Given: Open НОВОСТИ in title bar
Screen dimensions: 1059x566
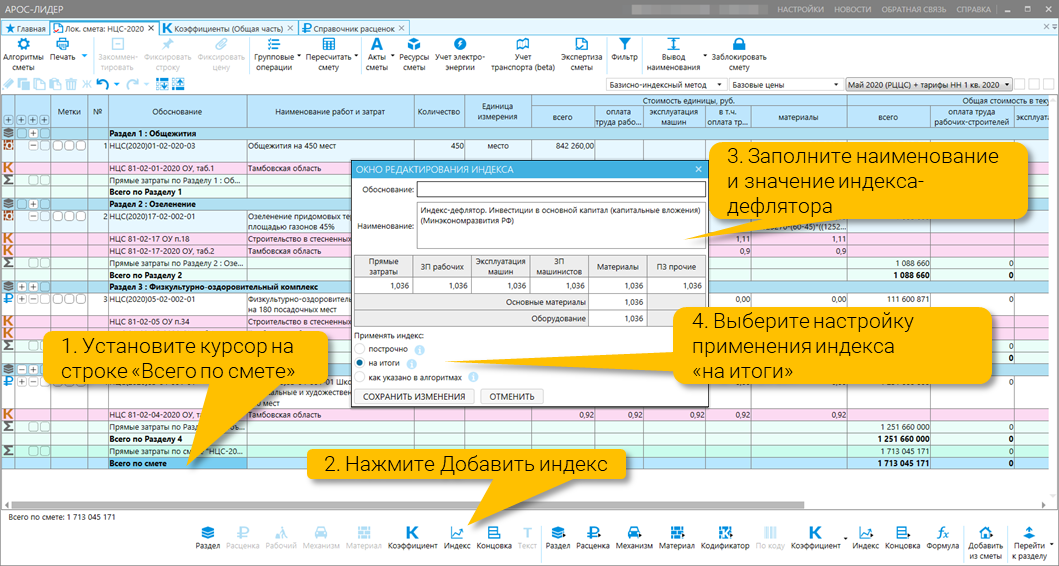Looking at the screenshot, I should pos(852,9).
